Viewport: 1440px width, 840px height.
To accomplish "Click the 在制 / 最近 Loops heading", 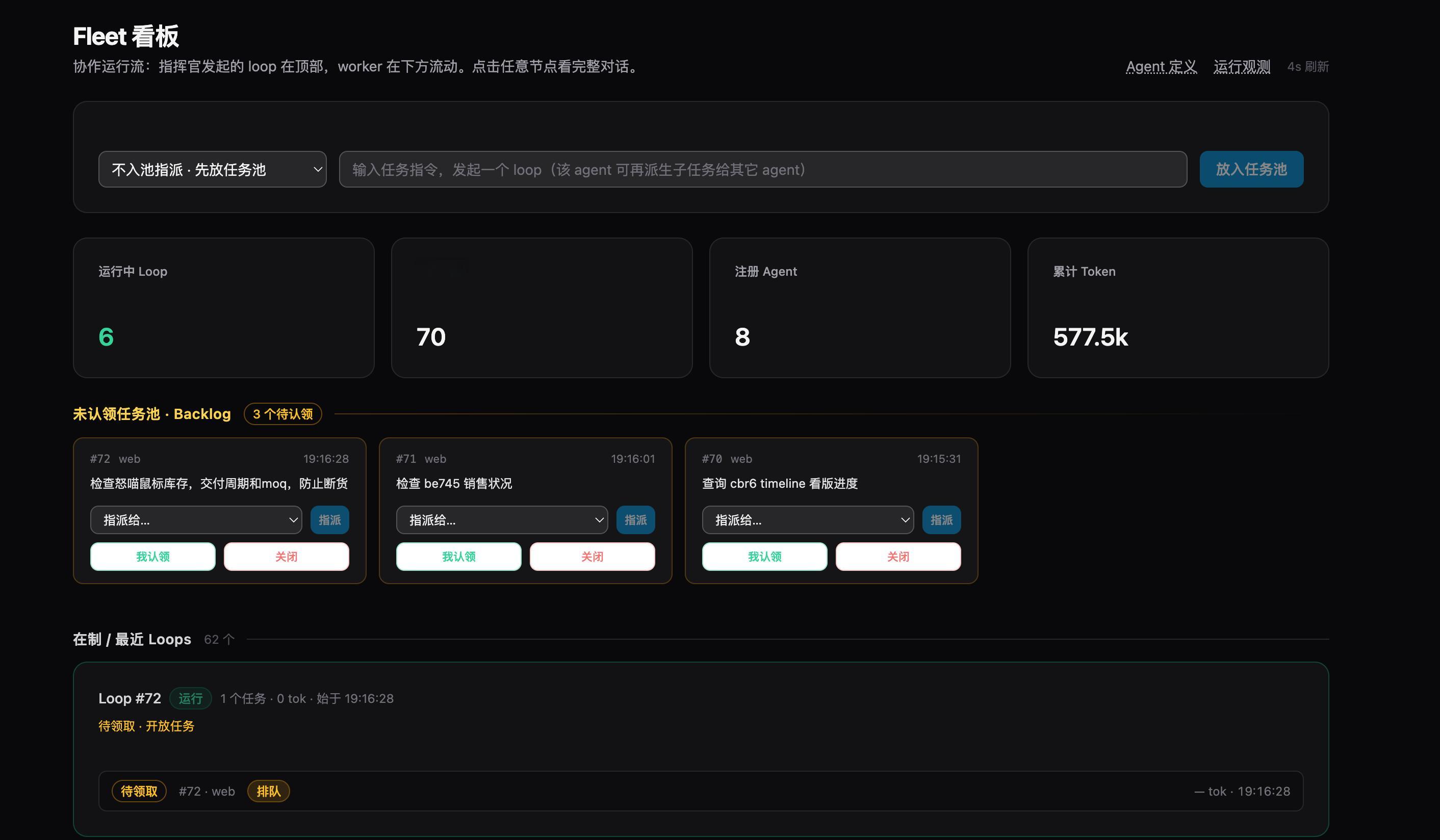I will click(x=132, y=639).
